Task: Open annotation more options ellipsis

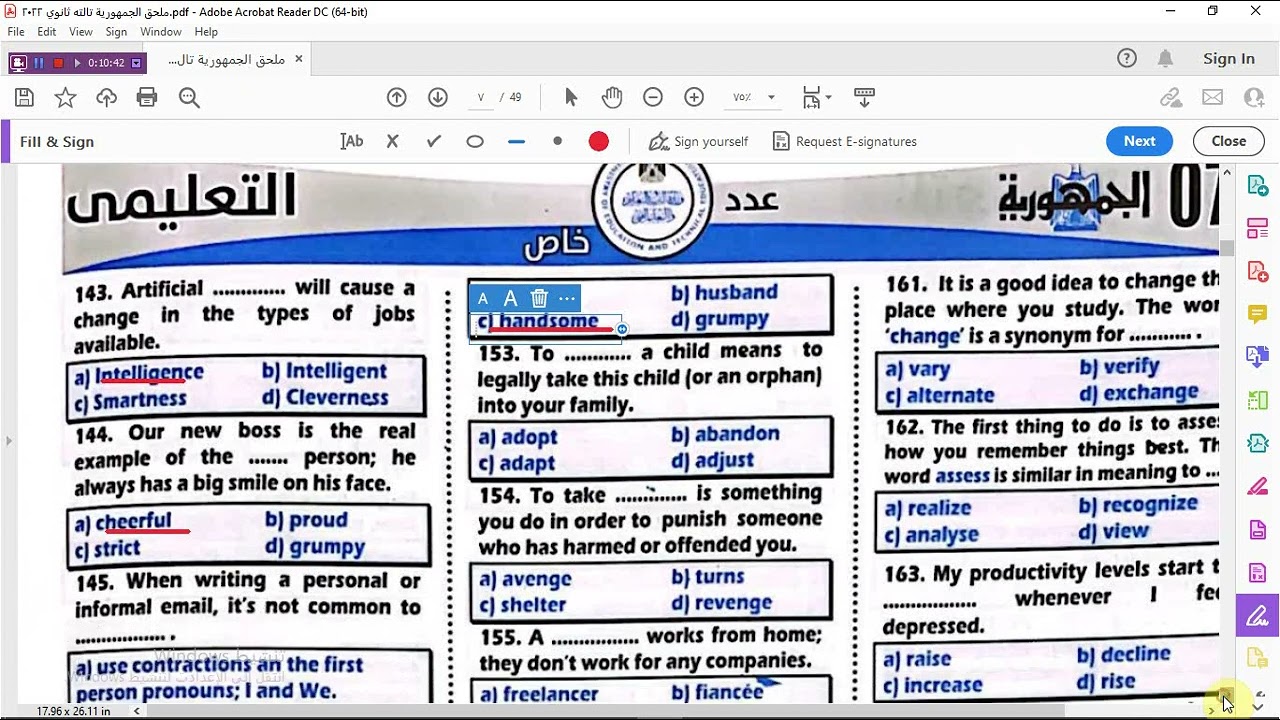Action: tap(567, 298)
